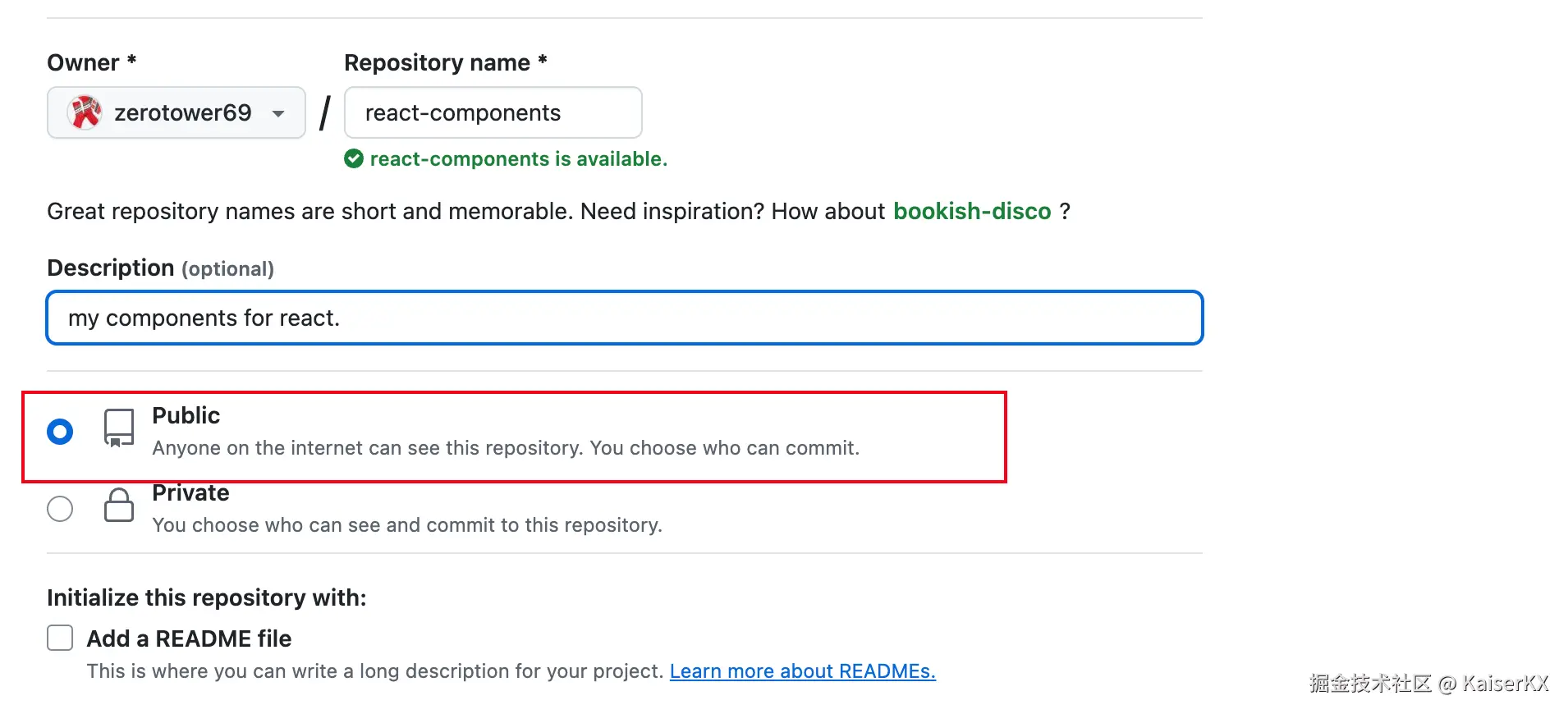Image resolution: width=1568 pixels, height=714 pixels.
Task: Click the Private lock icon
Action: 119,506
